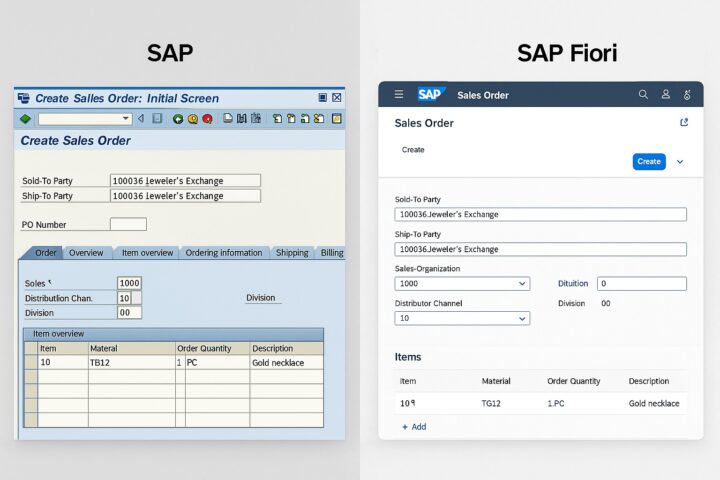Open the Ordering information tab
Screen dimensions: 720x480
click(224, 253)
